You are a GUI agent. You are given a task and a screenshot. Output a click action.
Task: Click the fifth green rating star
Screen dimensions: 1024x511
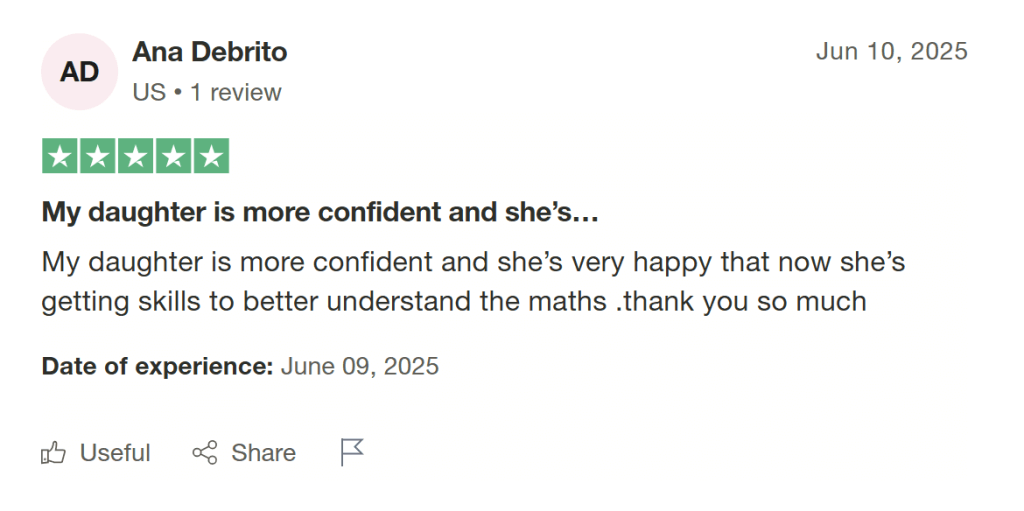[210, 156]
